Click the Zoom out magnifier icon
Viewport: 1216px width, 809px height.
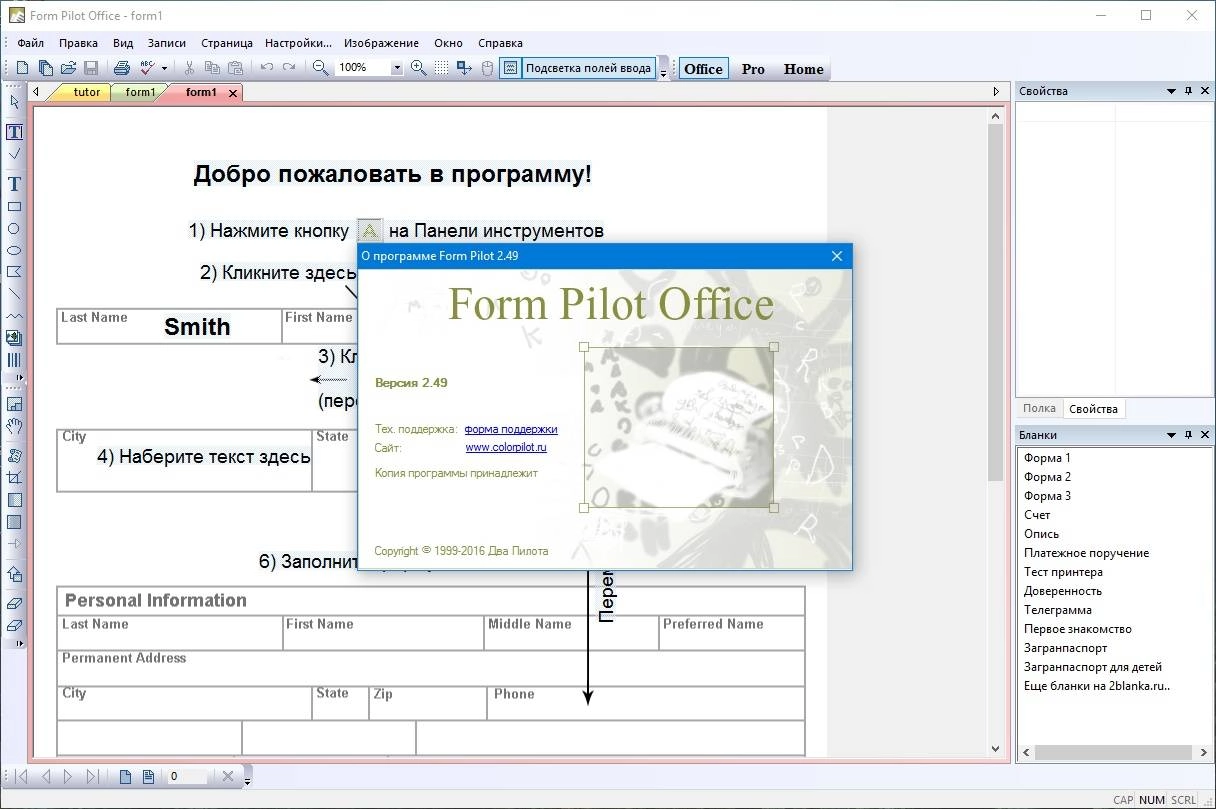point(320,68)
